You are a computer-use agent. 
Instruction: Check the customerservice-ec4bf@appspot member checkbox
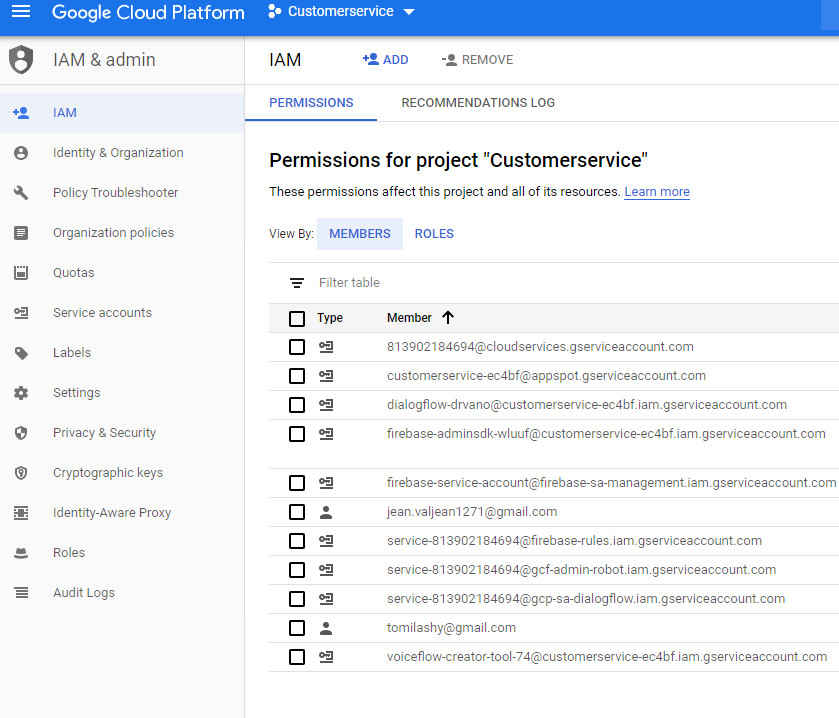297,376
